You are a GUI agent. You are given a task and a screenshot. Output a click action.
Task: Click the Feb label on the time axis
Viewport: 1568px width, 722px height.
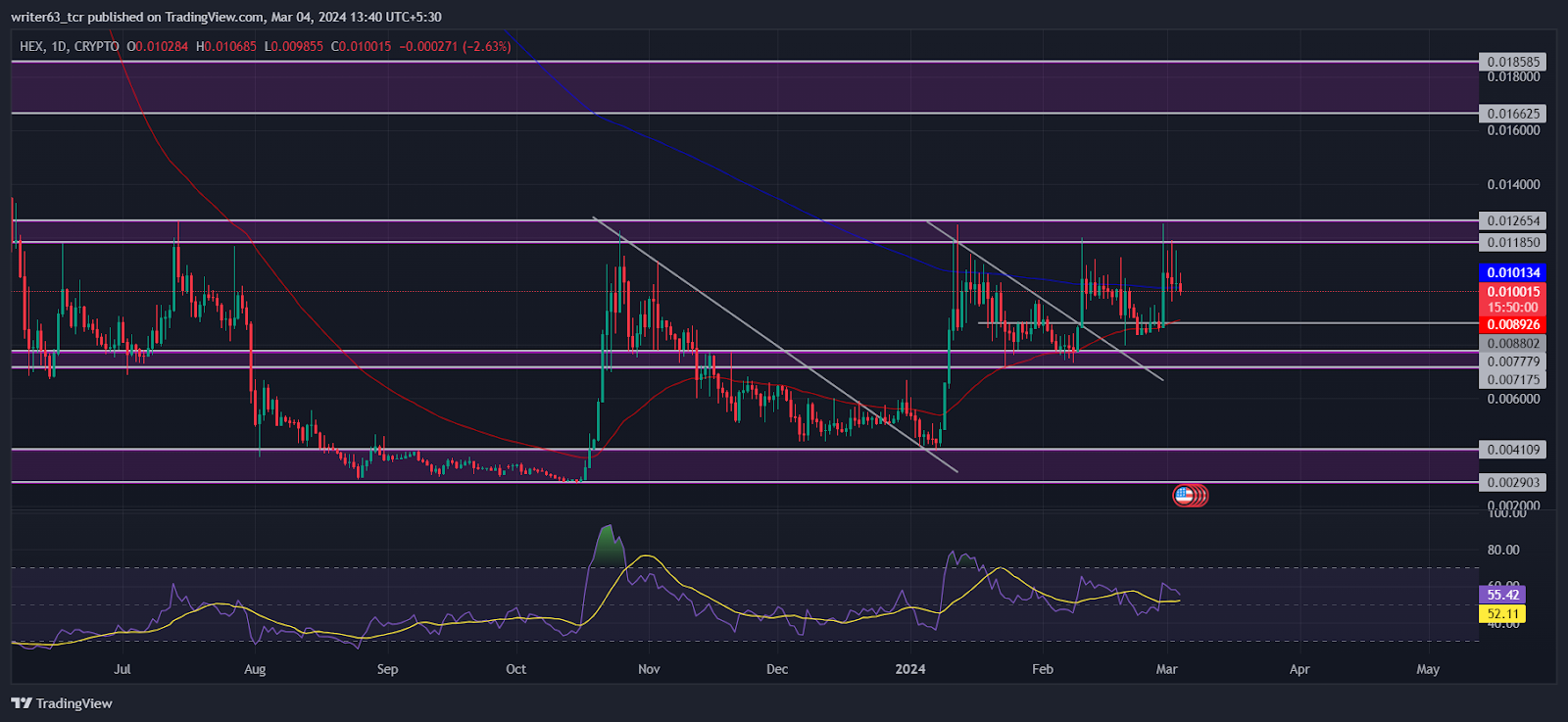click(x=1043, y=669)
